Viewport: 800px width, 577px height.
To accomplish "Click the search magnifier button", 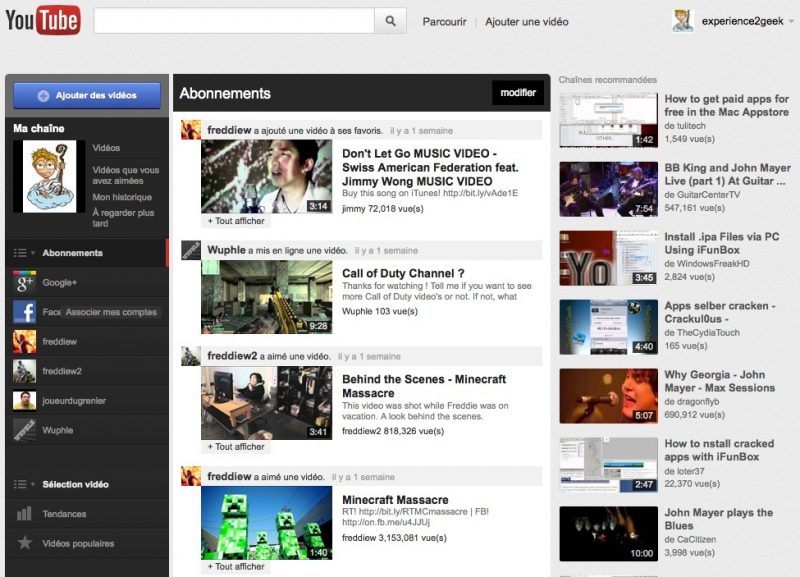I will pyautogui.click(x=390, y=21).
